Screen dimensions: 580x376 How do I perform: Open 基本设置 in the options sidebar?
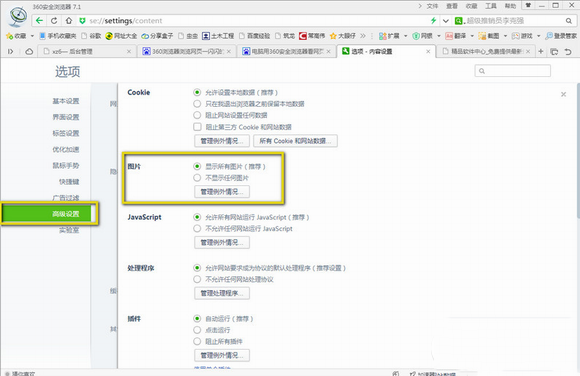point(65,101)
